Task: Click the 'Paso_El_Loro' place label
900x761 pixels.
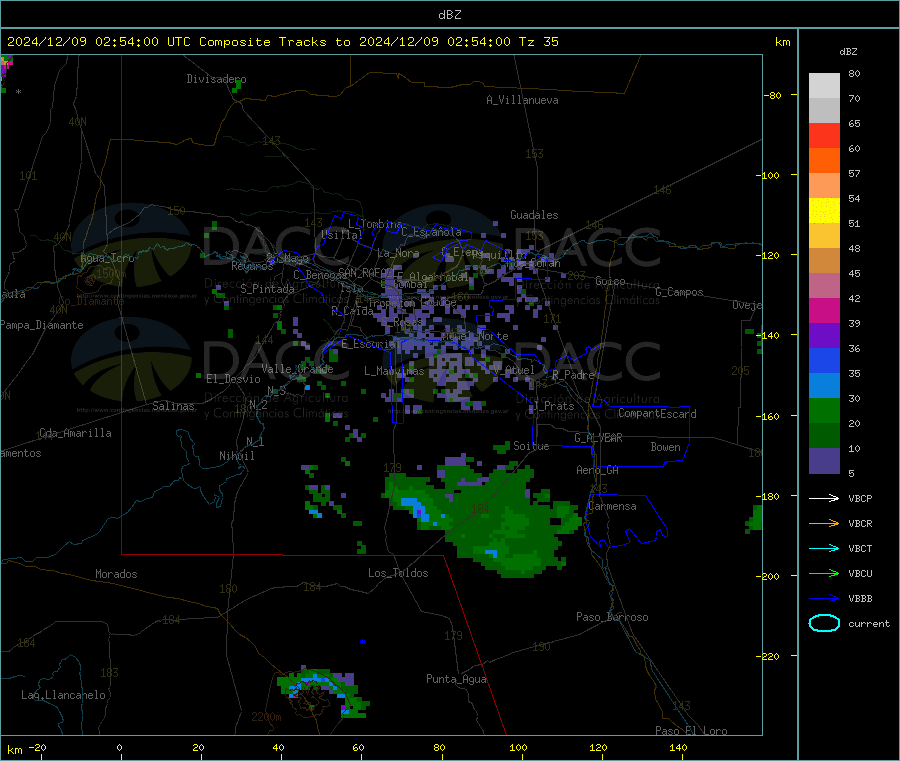Action: pos(691,731)
